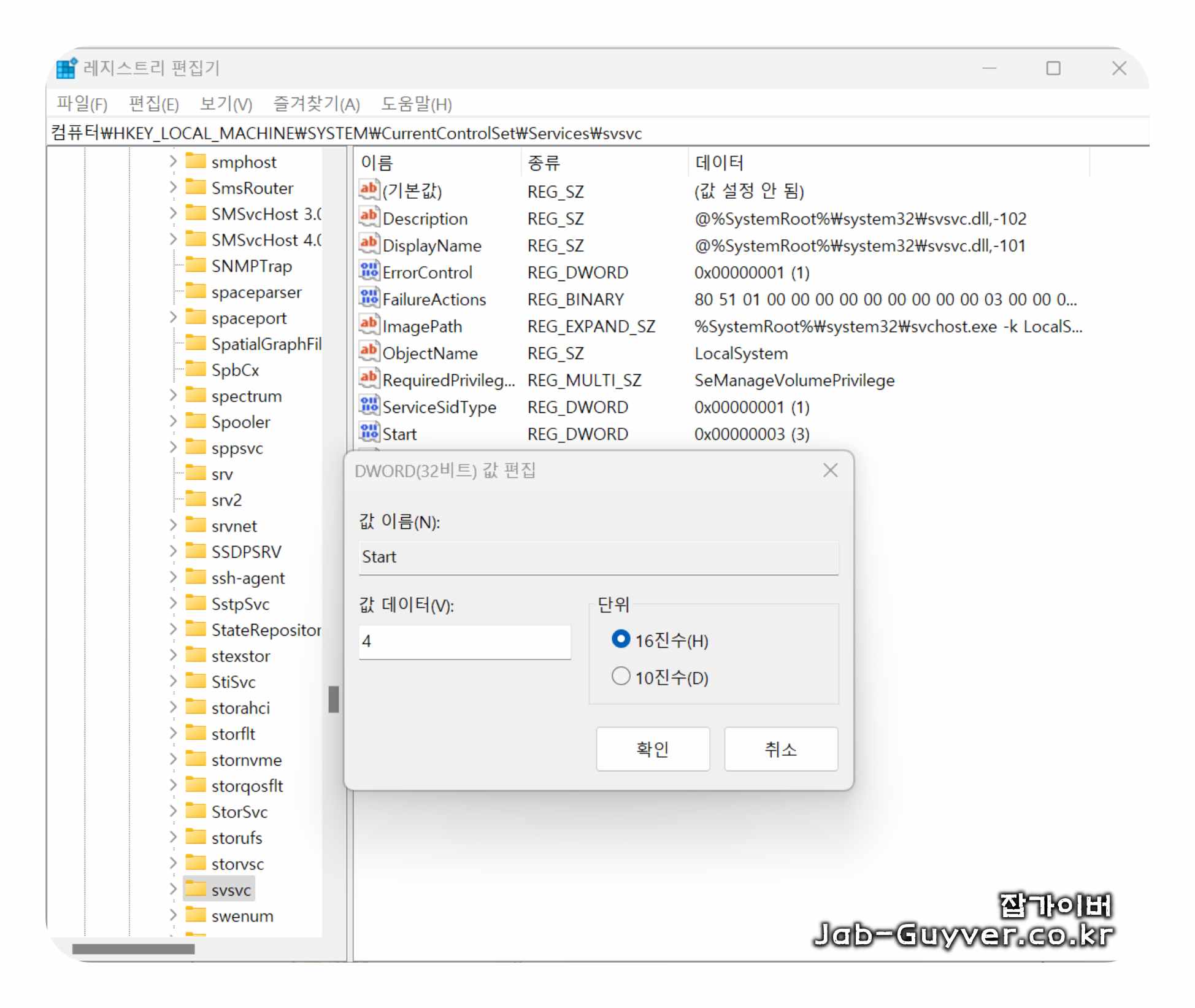Choose the 10진수(D) radio button

tap(621, 676)
